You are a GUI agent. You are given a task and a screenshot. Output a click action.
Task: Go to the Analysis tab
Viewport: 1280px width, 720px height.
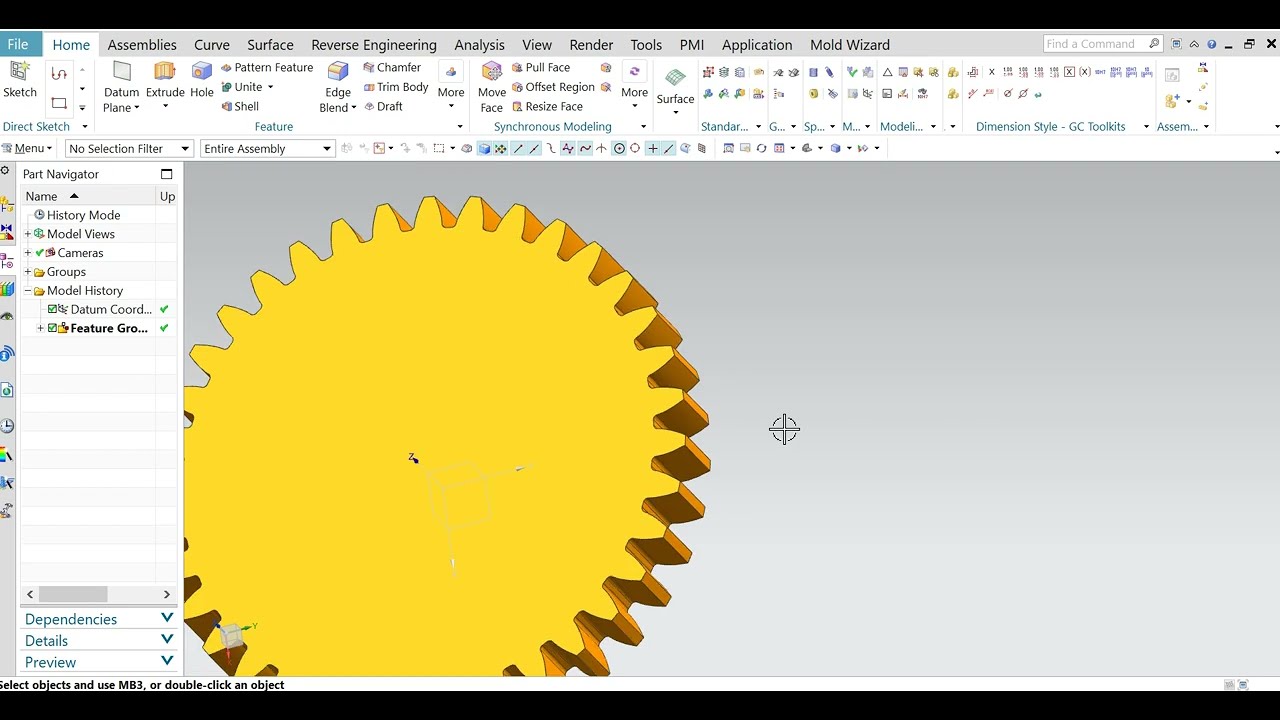(479, 45)
